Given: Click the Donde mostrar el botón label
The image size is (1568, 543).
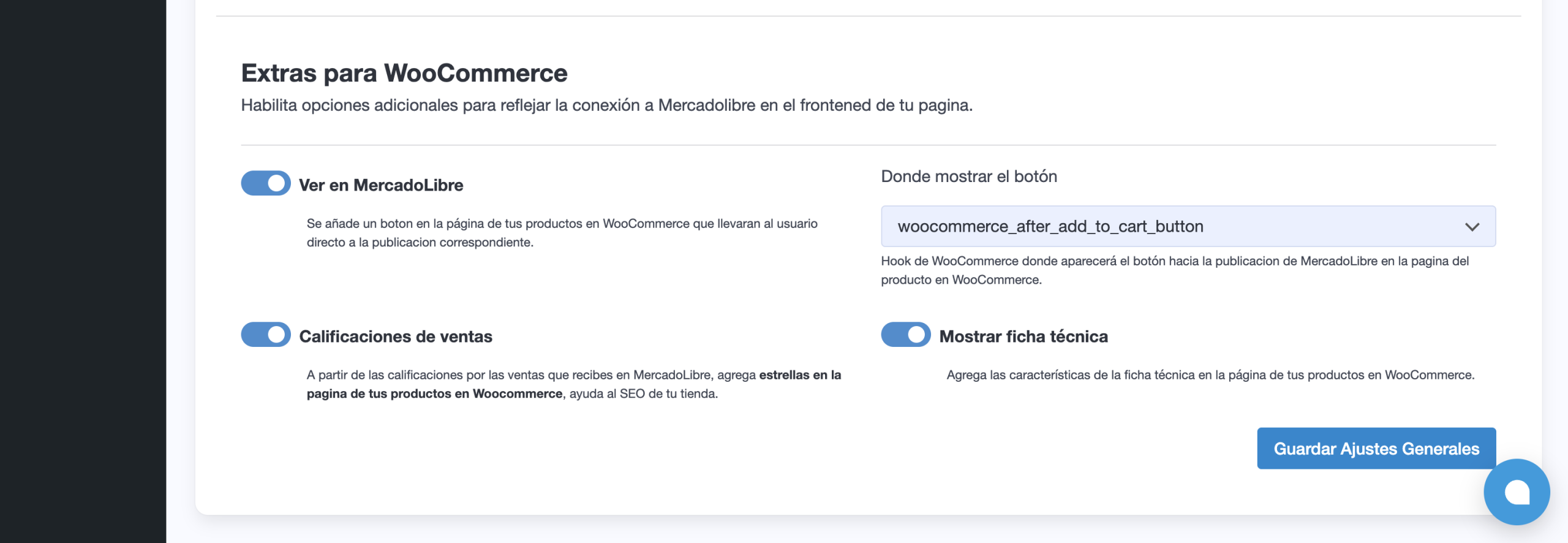Looking at the screenshot, I should (x=969, y=177).
